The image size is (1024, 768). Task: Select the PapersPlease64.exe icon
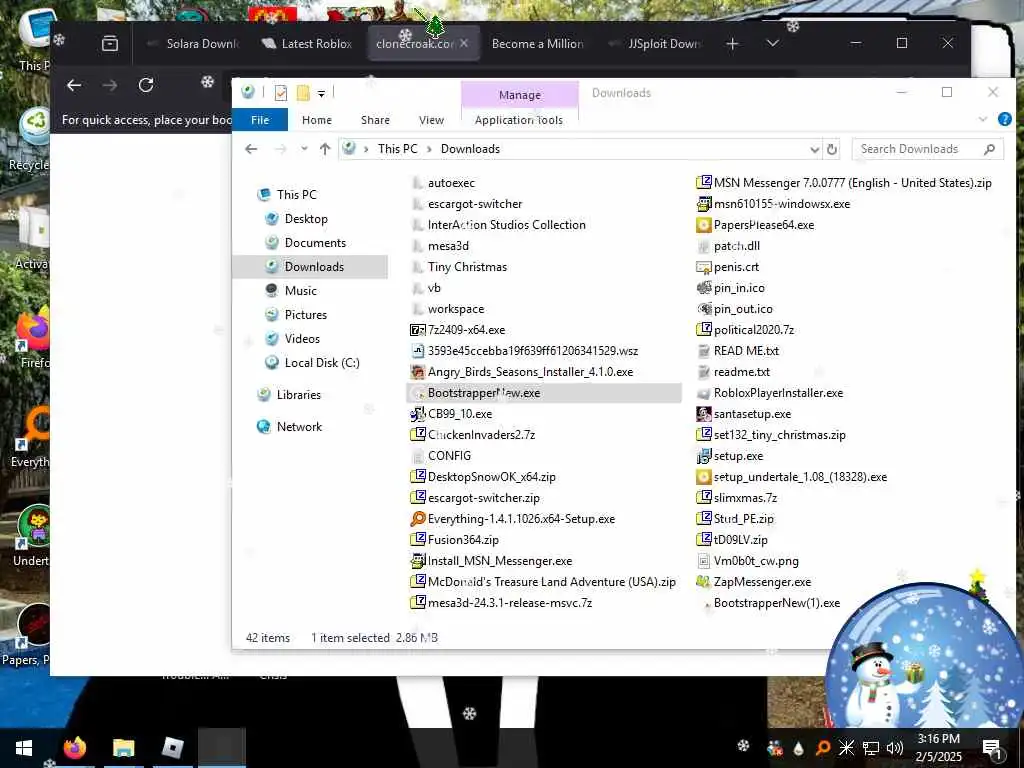pos(703,225)
